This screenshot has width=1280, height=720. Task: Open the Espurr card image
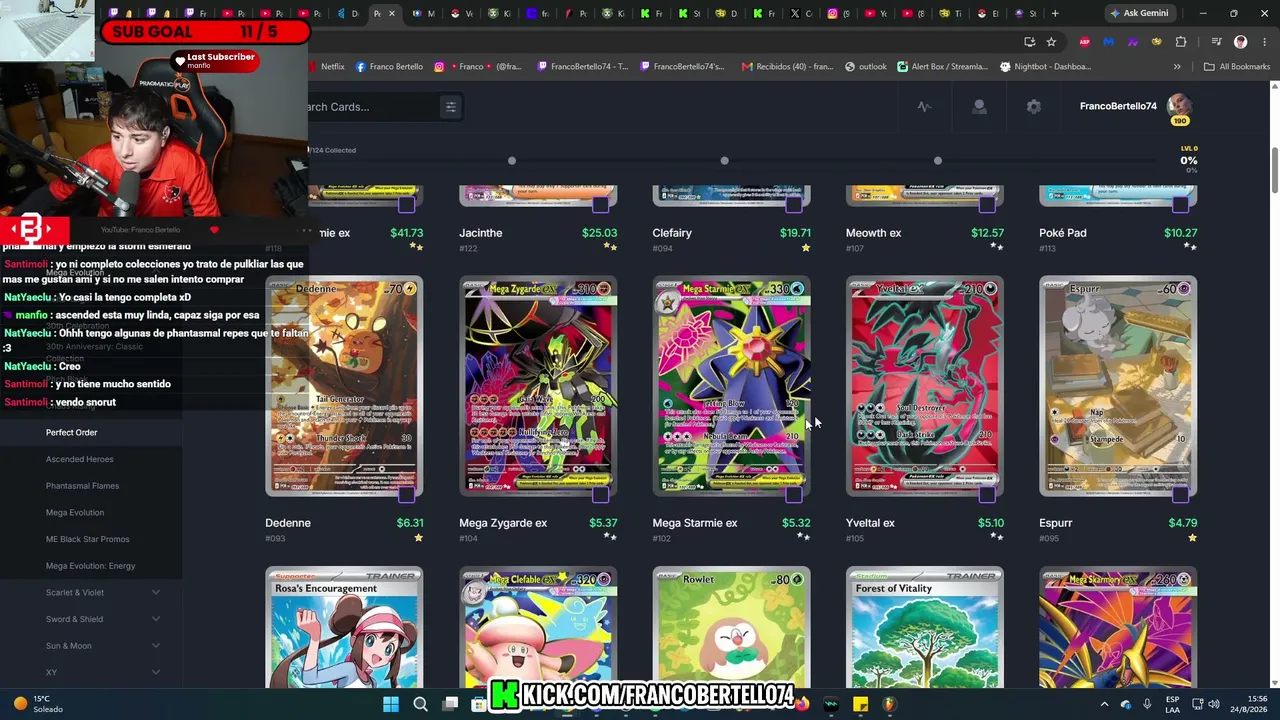[x=1118, y=387]
